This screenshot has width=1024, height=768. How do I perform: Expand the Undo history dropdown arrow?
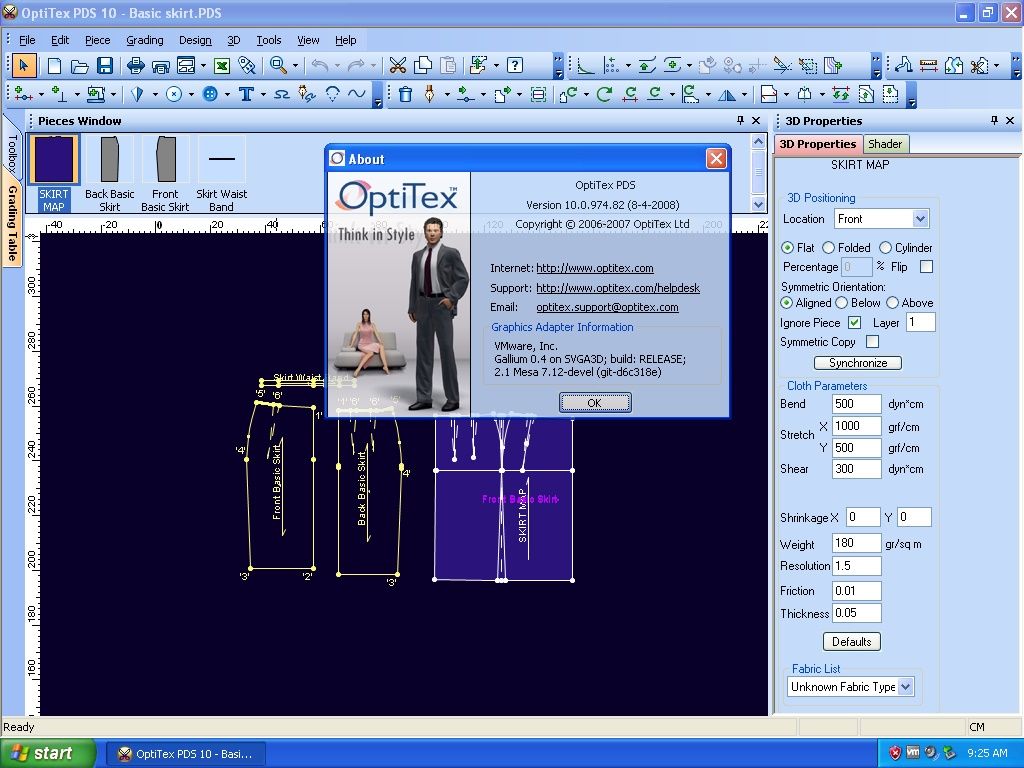coord(337,65)
